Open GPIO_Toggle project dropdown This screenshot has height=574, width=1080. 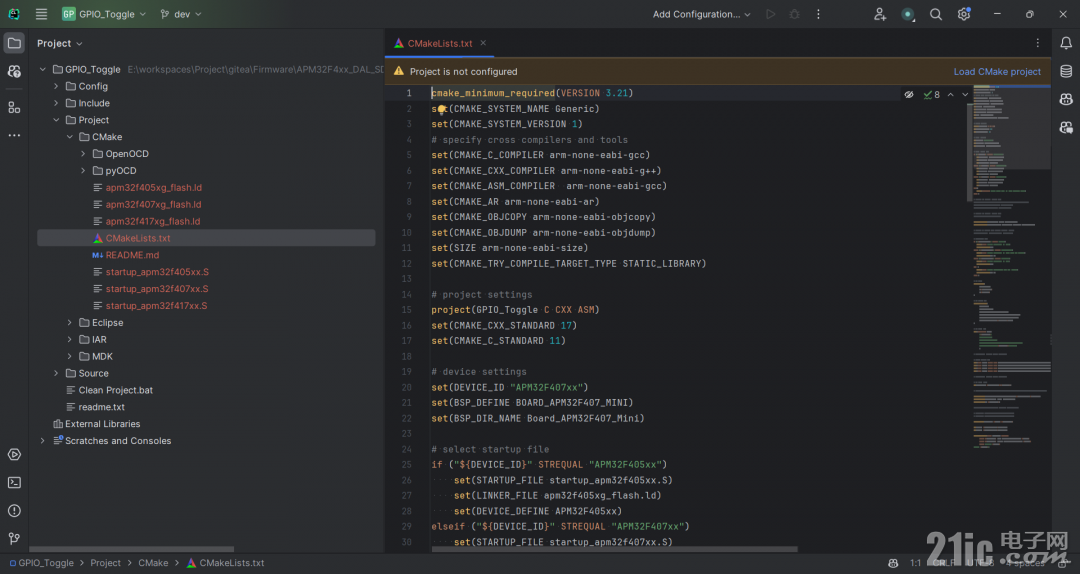103,14
